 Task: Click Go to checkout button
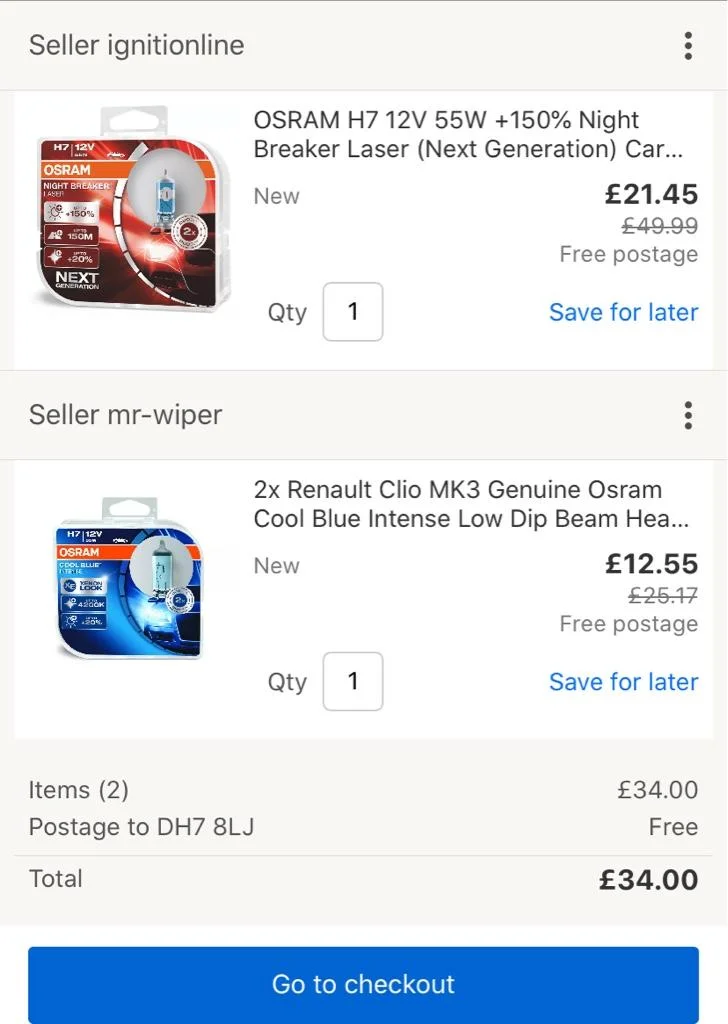pyautogui.click(x=364, y=984)
